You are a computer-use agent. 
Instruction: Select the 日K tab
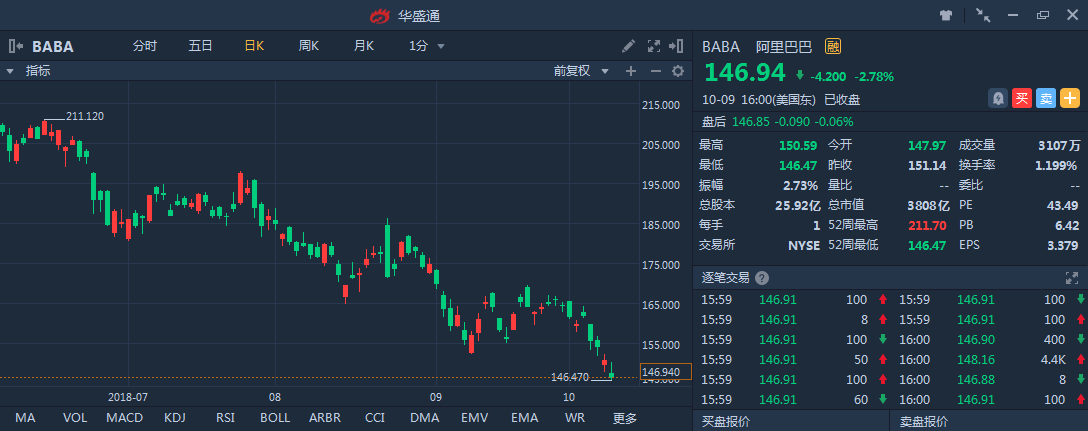click(255, 46)
